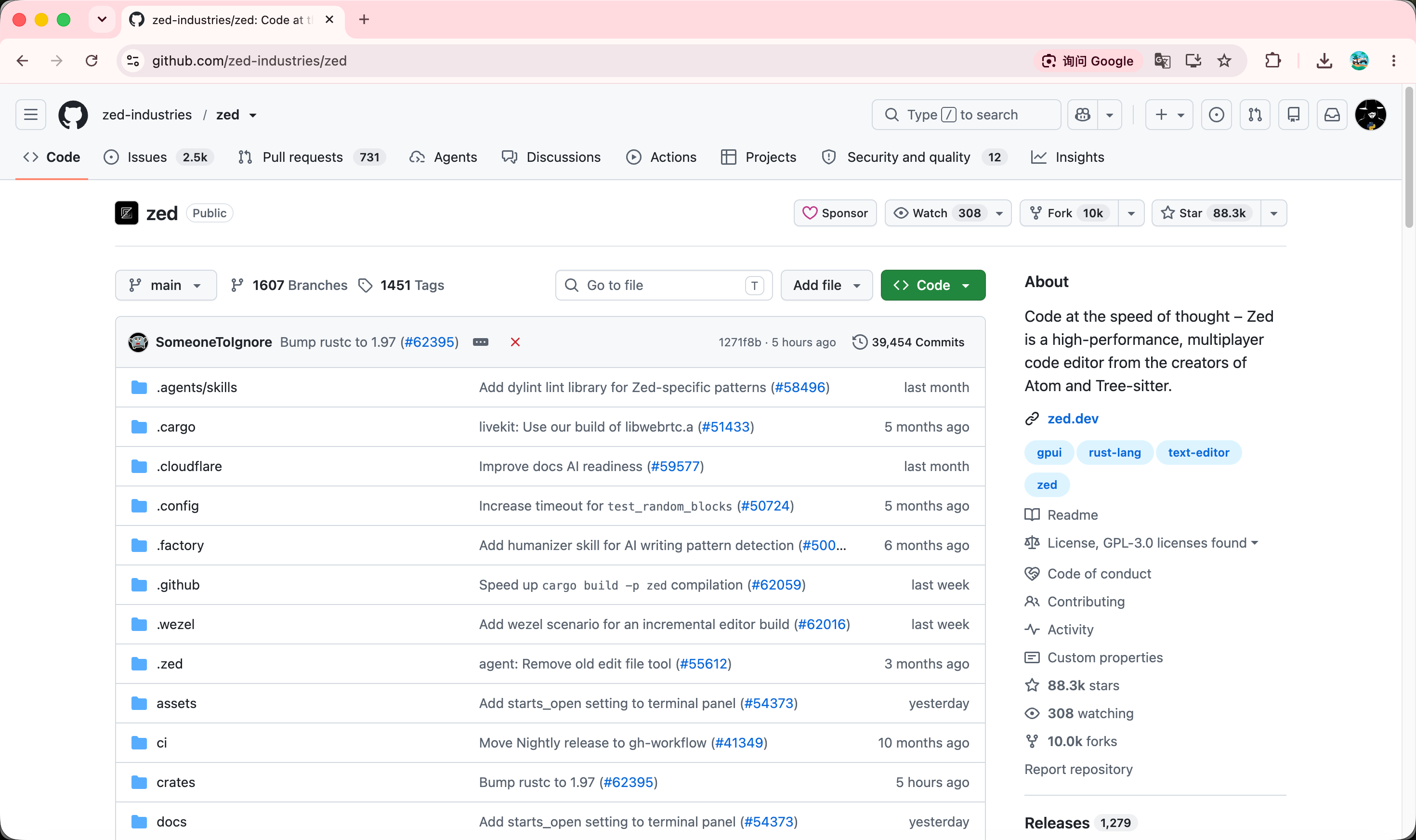Open the GitHub global navigation hamburger menu

click(x=30, y=115)
